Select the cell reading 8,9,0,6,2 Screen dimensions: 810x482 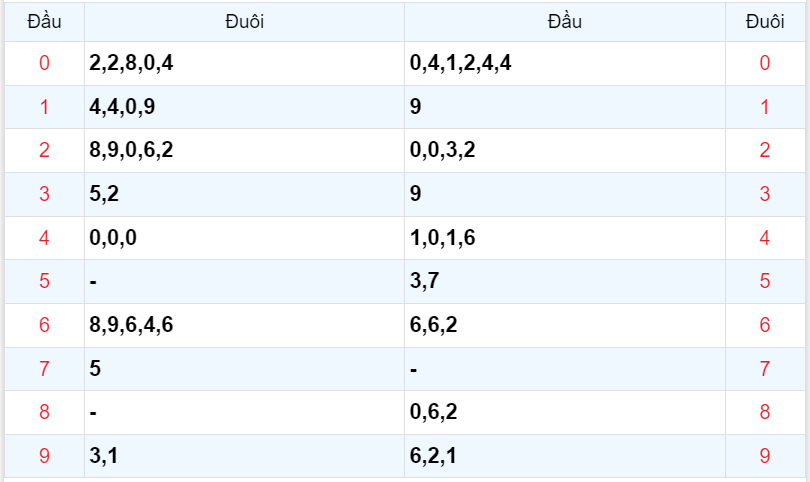point(131,151)
